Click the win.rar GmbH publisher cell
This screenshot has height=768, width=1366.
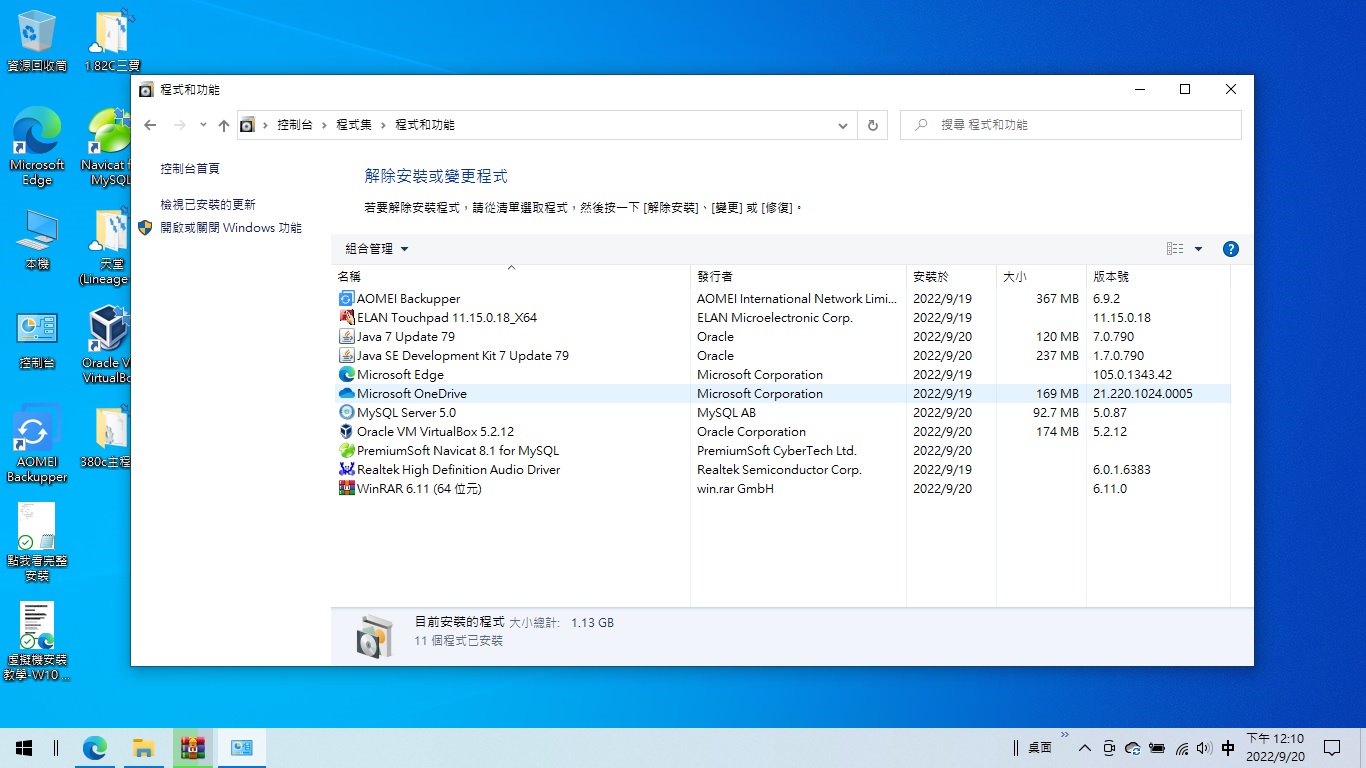tap(735, 489)
